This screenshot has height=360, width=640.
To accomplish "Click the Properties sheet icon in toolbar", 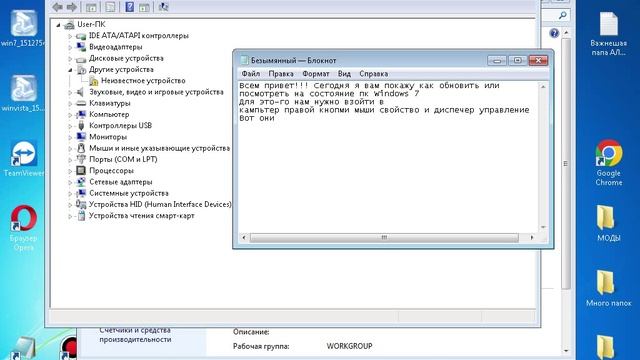I will [110, 7].
